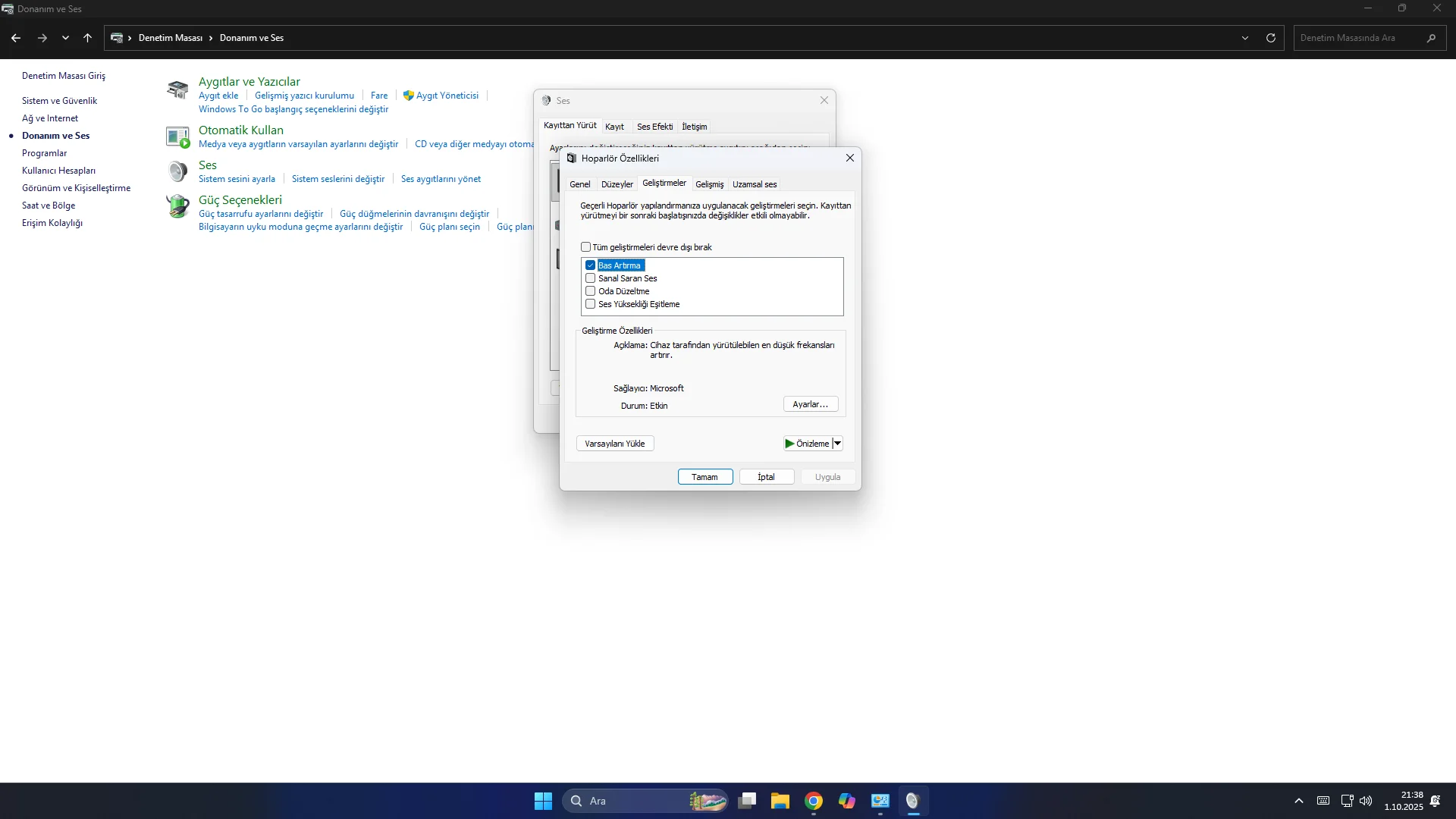Click the refresh icon in address bar
Screen dimensions: 1456x819
(1271, 38)
